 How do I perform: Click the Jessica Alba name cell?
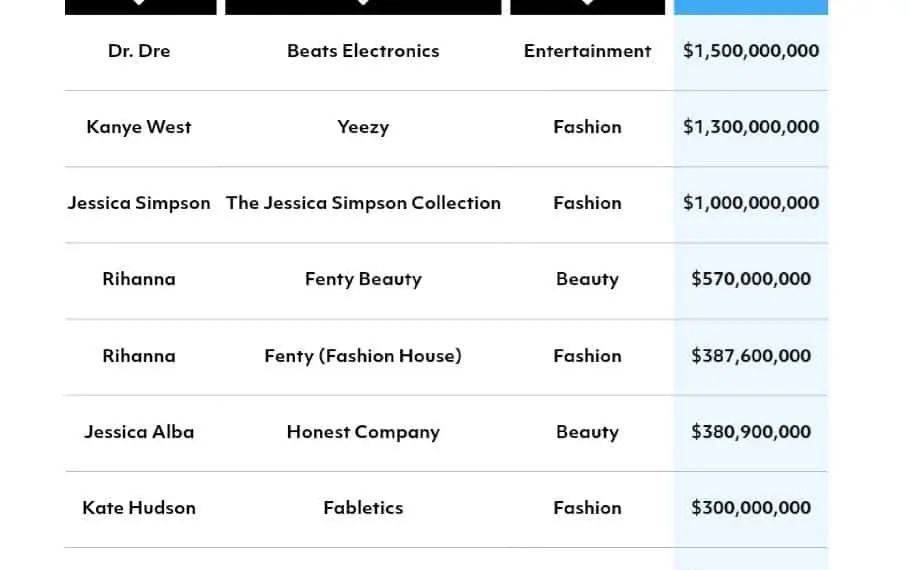click(139, 432)
